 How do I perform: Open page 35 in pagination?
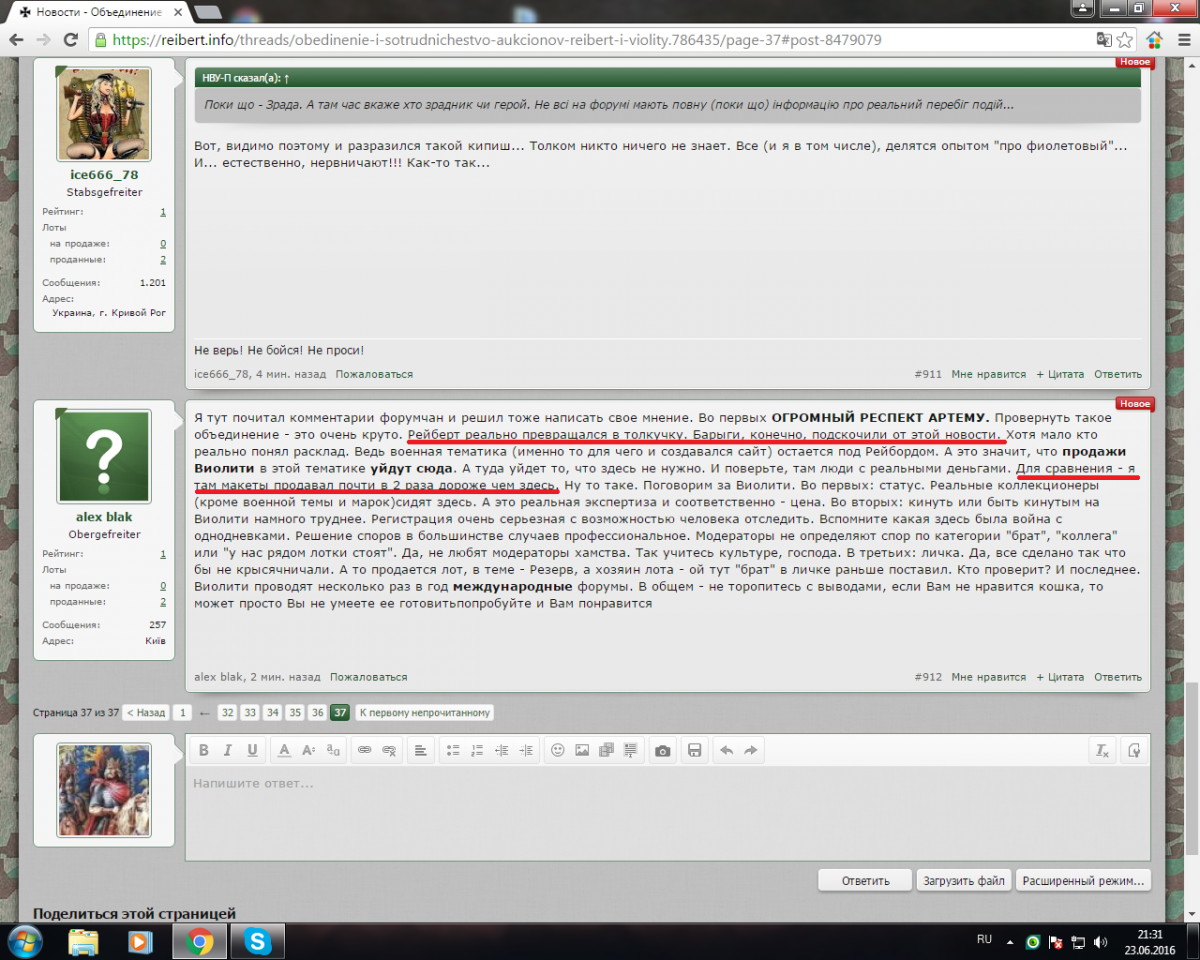click(295, 713)
